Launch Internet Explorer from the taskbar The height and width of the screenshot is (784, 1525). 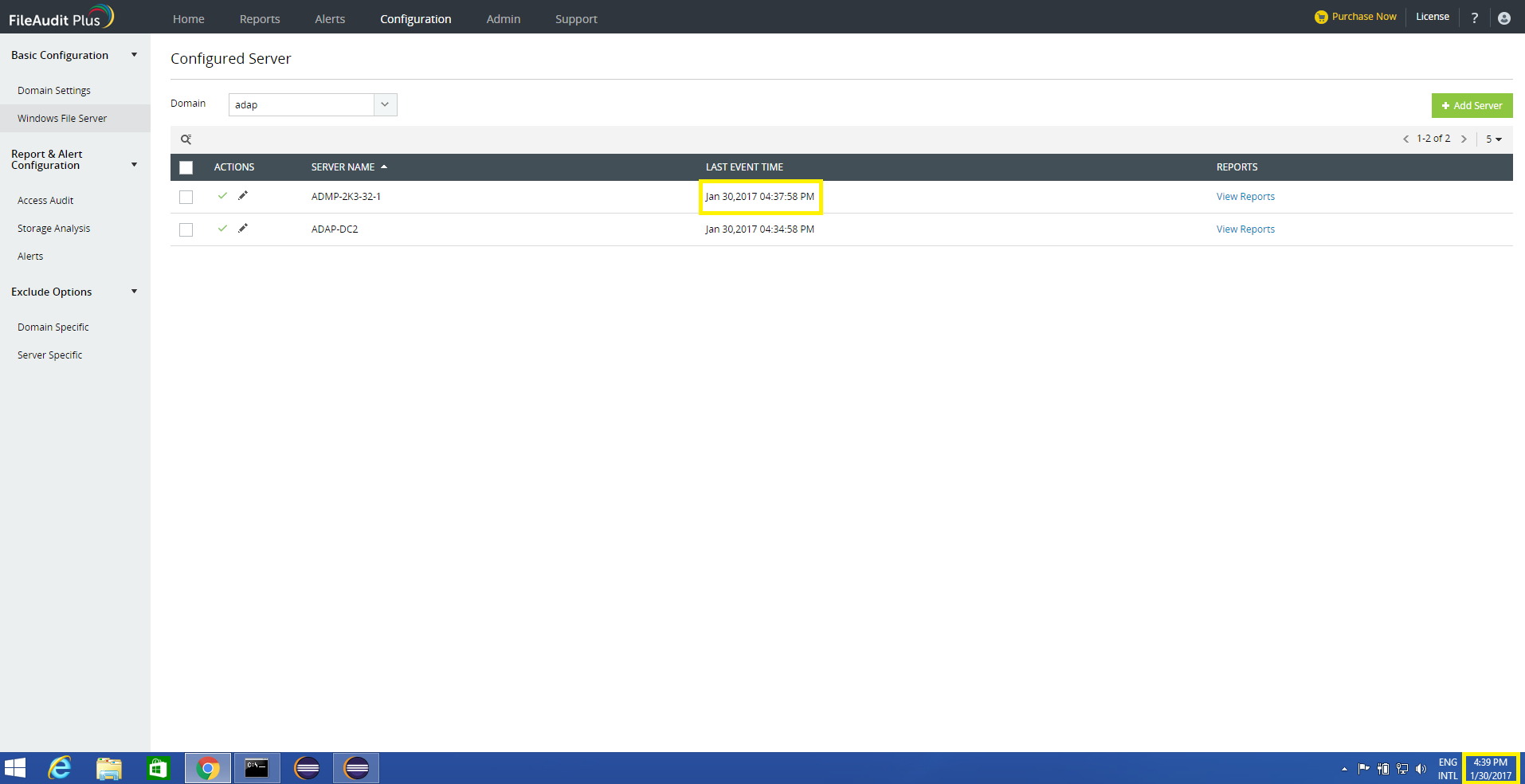tap(60, 768)
